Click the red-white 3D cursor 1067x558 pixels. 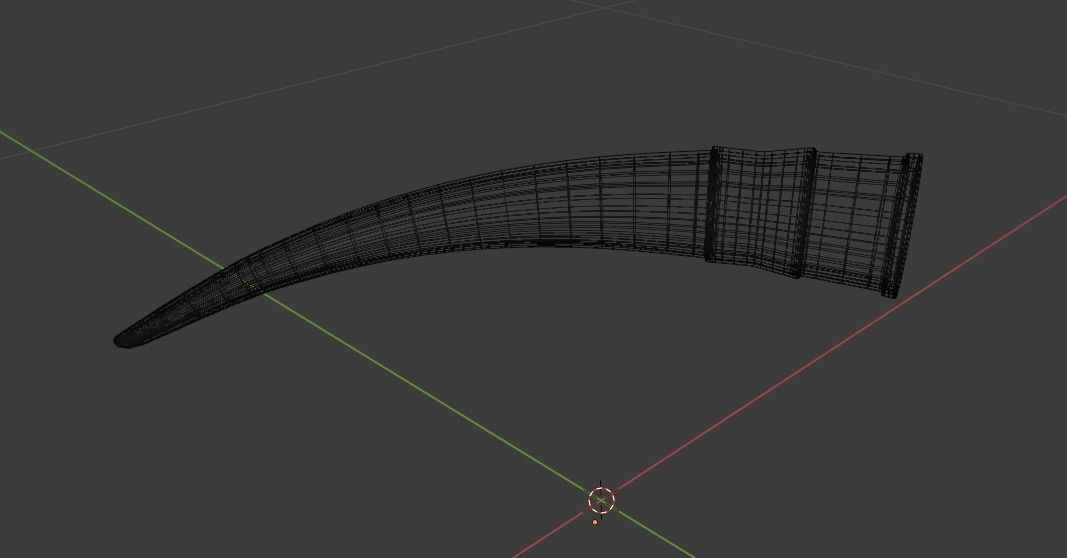pyautogui.click(x=602, y=501)
